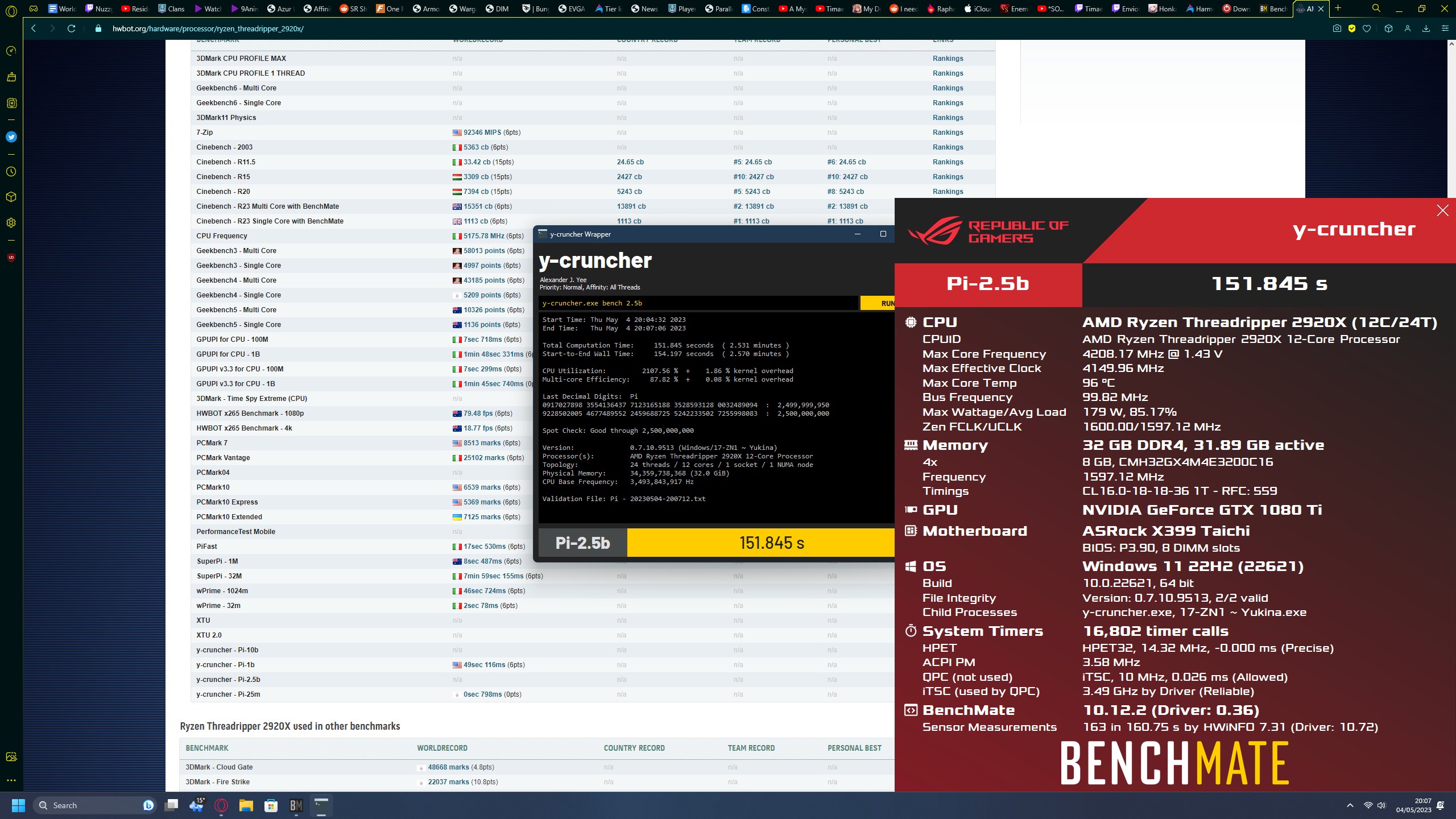This screenshot has width=1456, height=819.
Task: Open taskbar clock and date
Action: pos(1413,805)
